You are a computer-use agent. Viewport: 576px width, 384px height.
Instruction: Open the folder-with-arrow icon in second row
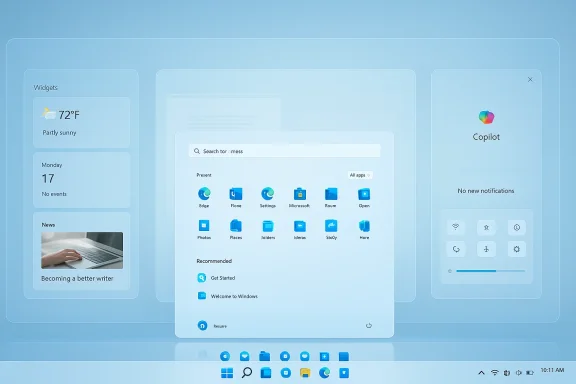tap(300, 226)
